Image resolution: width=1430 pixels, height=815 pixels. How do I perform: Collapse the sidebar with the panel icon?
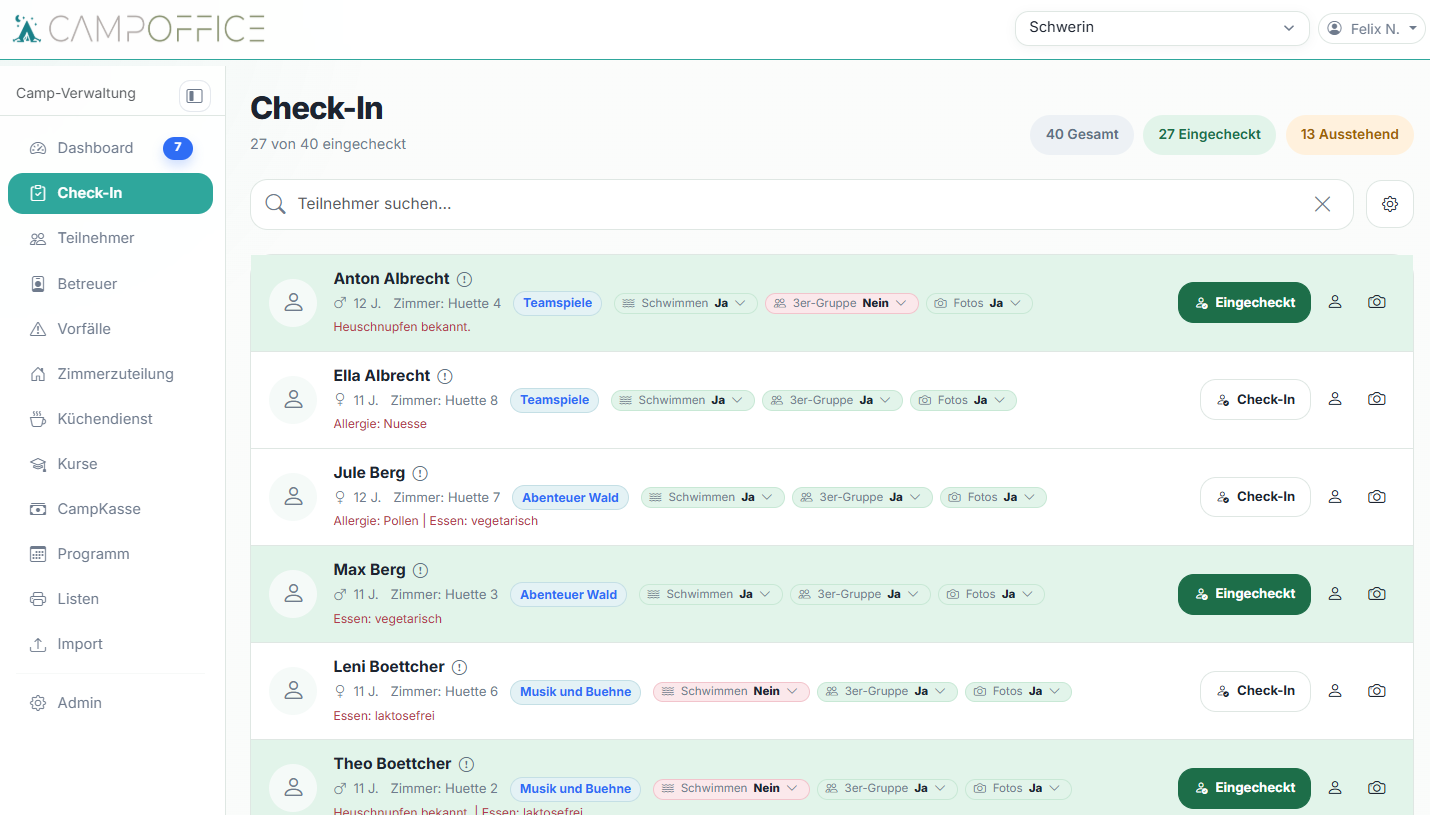tap(195, 95)
